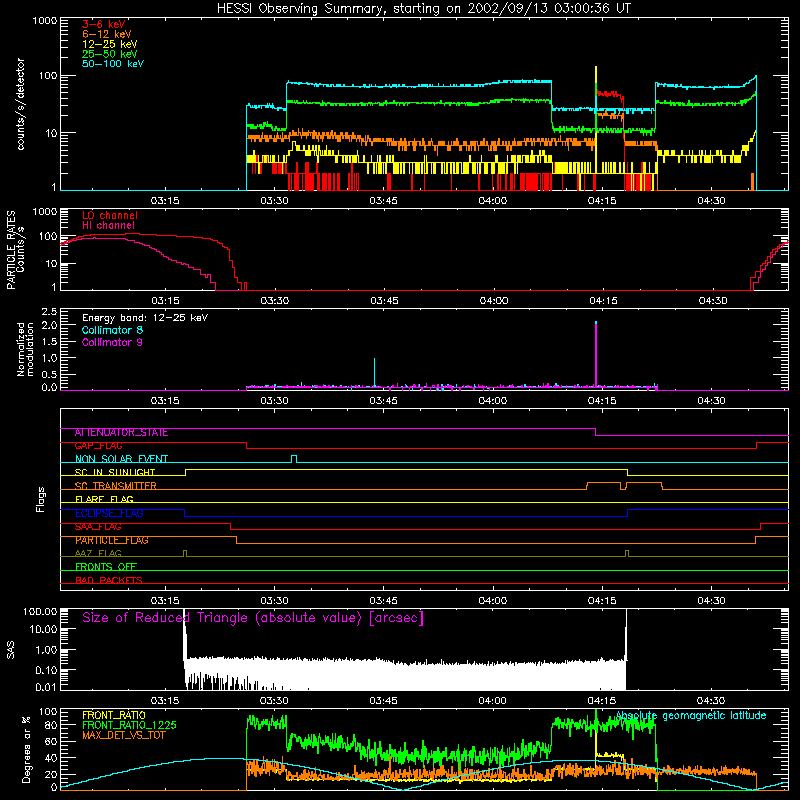Click the Degrees or % axis label

(26, 750)
